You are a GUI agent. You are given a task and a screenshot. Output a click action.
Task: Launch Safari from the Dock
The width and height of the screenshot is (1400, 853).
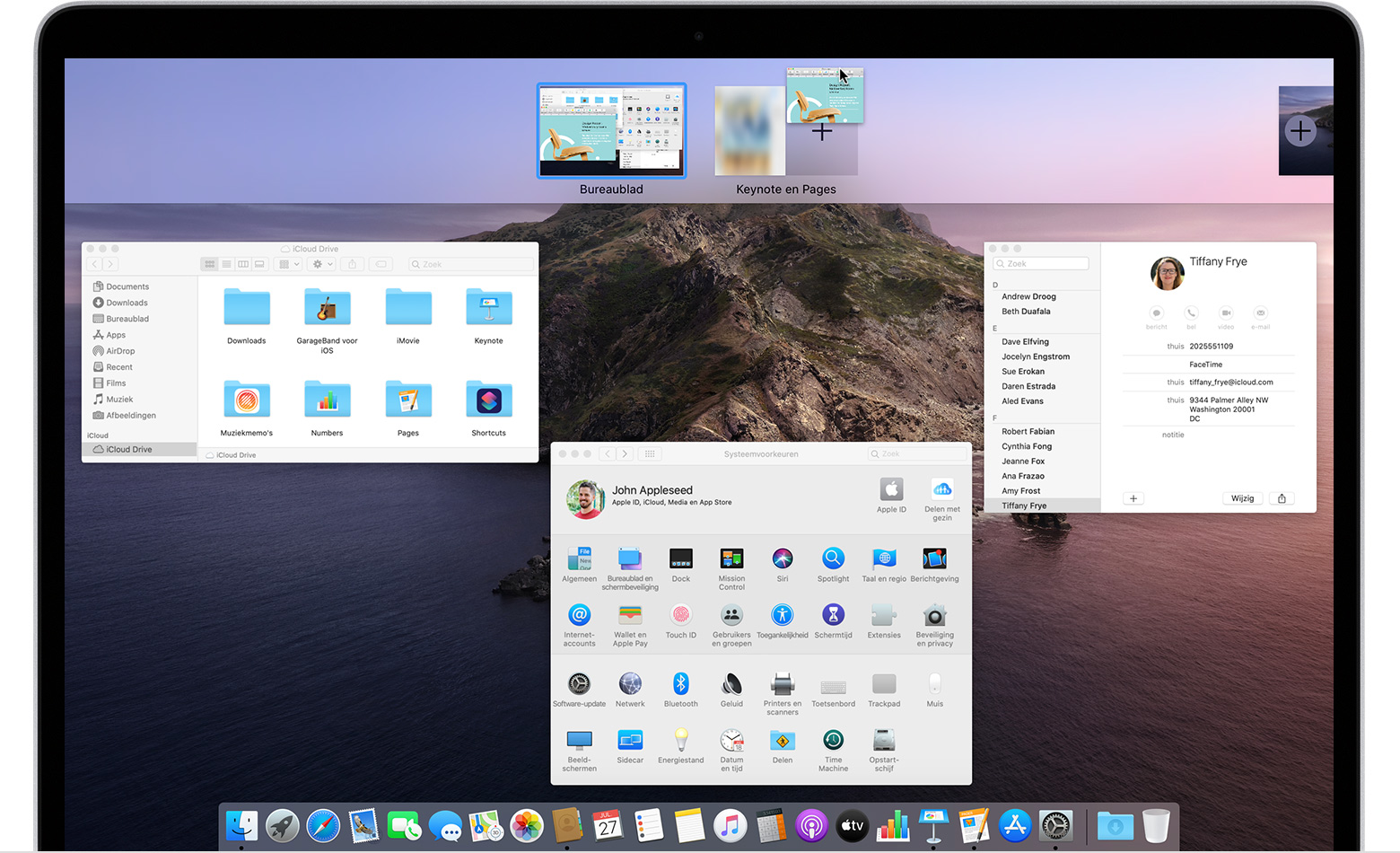[x=323, y=826]
